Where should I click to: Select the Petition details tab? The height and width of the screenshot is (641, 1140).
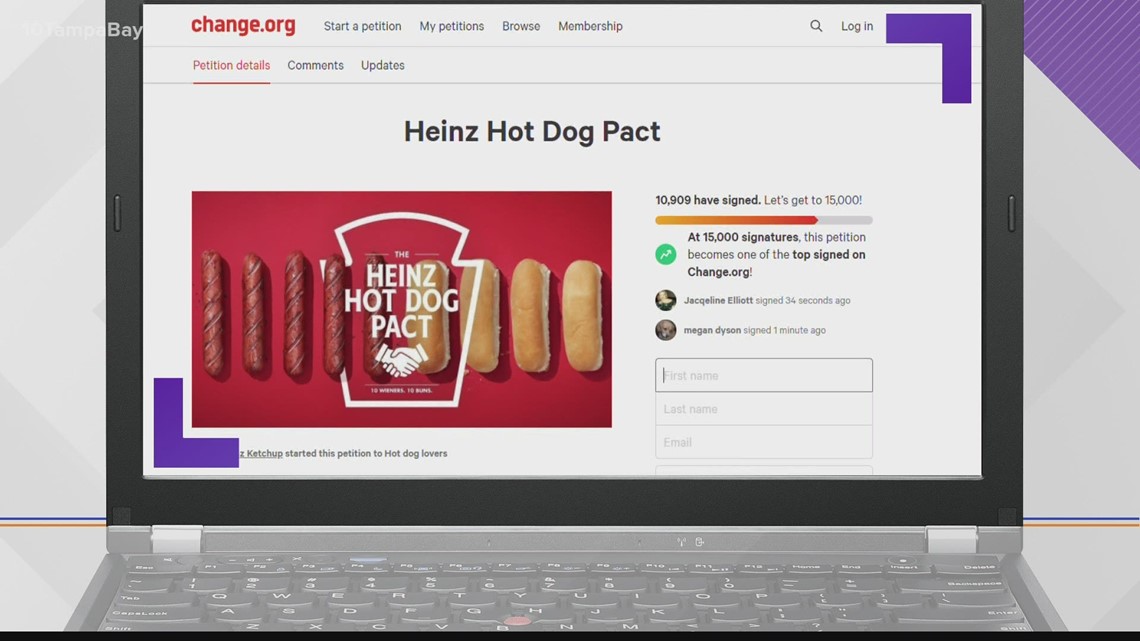[x=231, y=65]
